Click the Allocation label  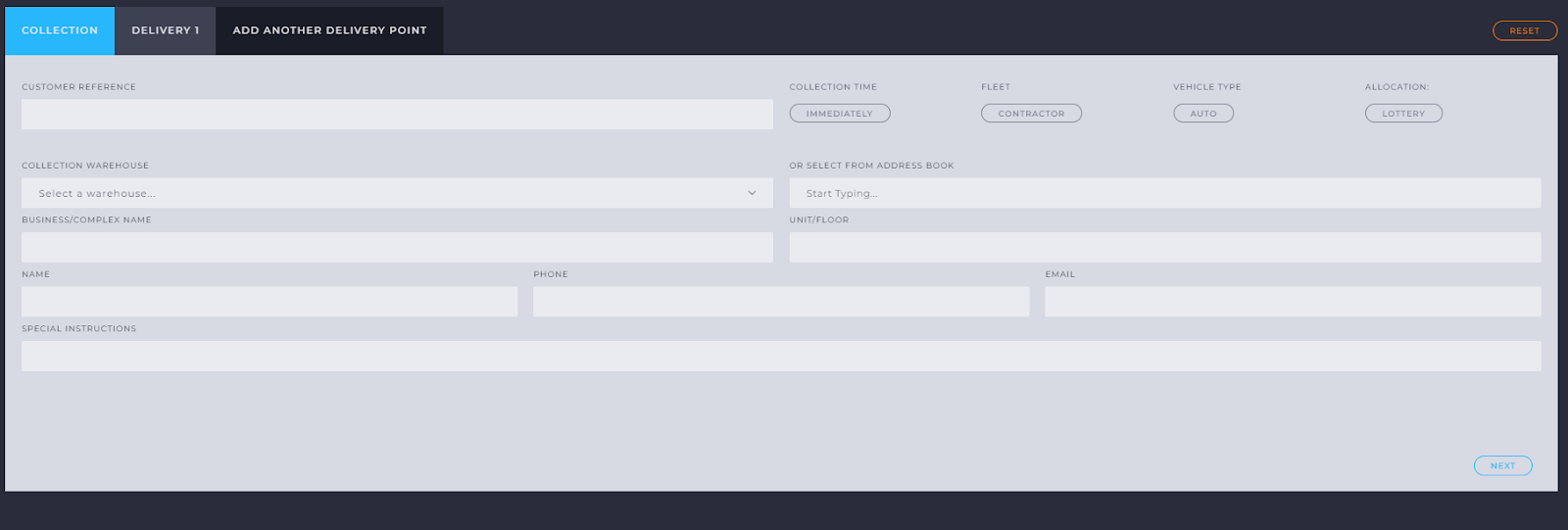coord(1396,87)
